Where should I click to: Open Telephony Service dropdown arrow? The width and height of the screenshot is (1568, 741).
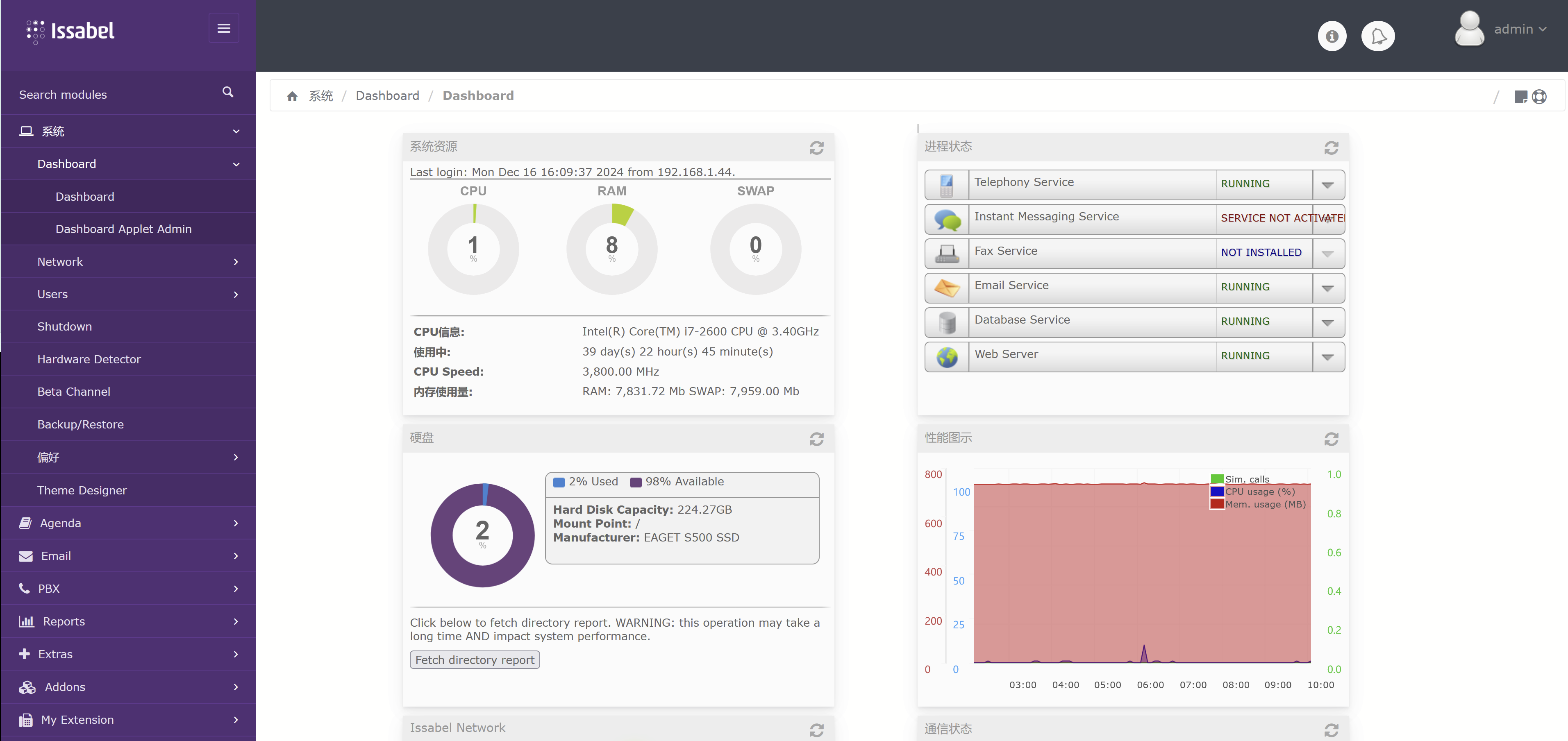coord(1328,185)
